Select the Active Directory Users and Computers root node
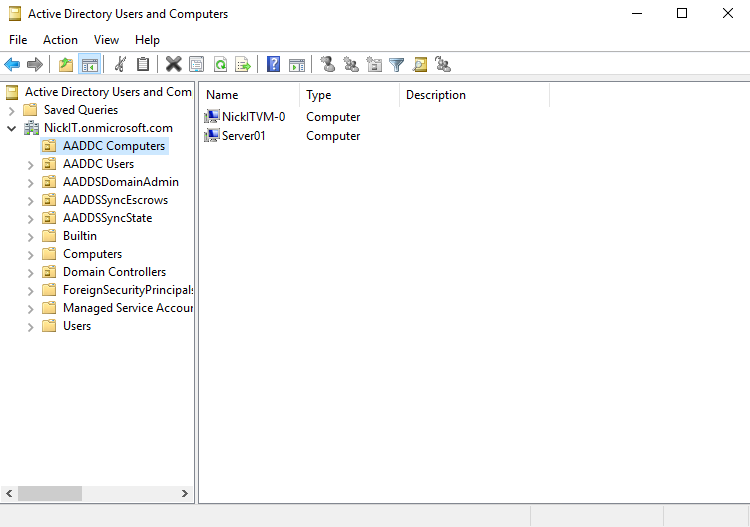The width and height of the screenshot is (750, 527). click(108, 92)
